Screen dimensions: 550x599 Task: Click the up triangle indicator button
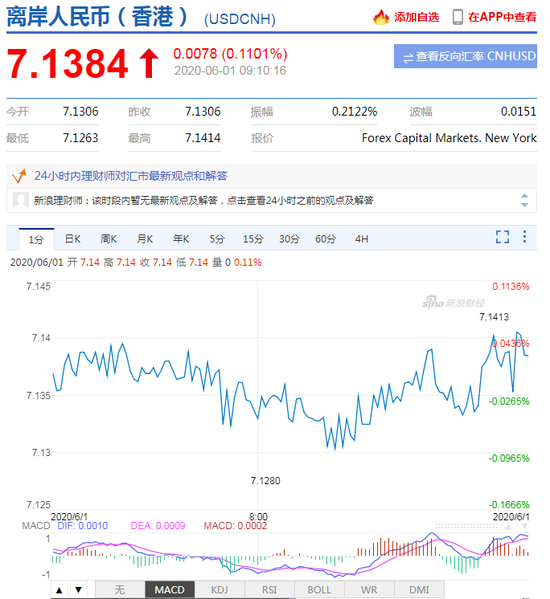pos(59,590)
